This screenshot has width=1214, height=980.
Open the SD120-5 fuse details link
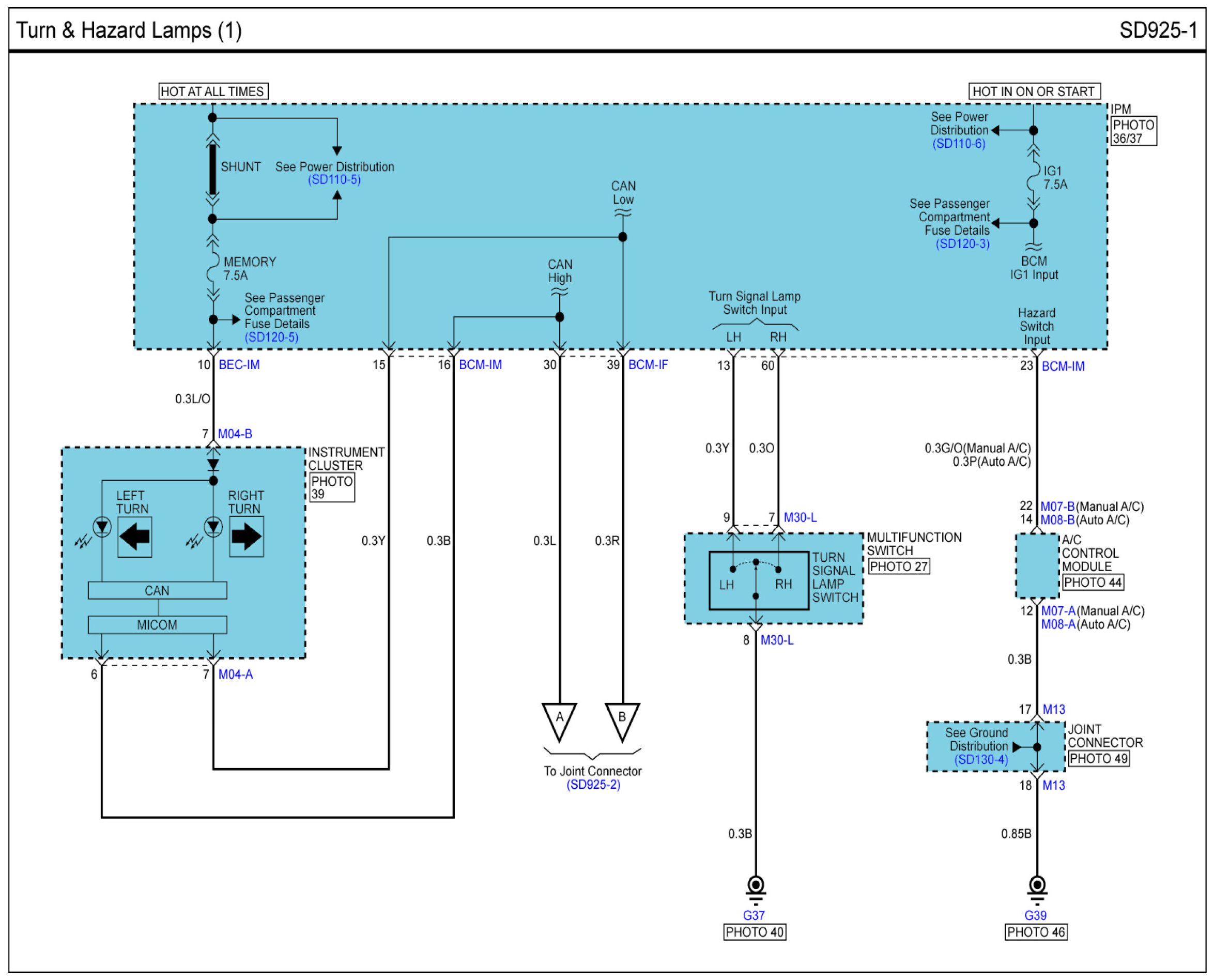(271, 337)
